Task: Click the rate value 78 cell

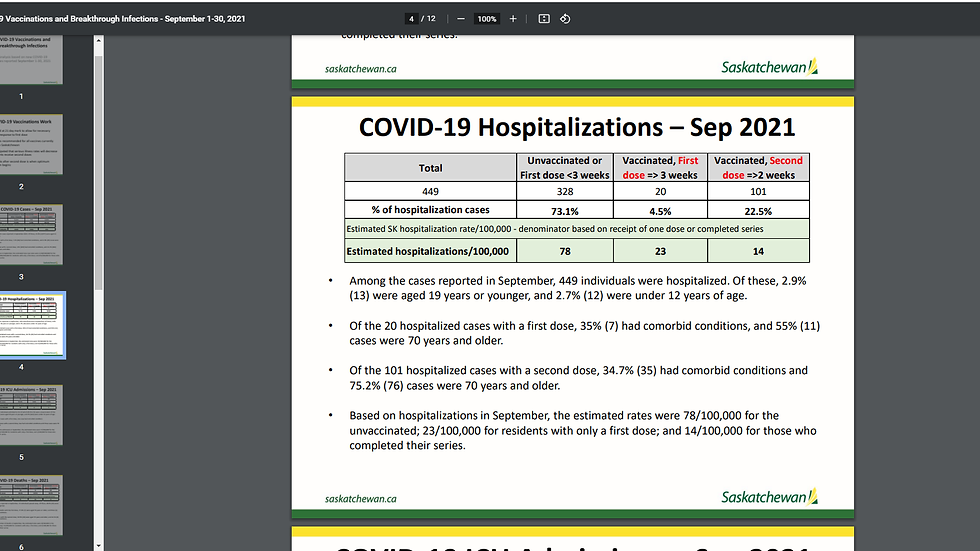Action: [565, 251]
